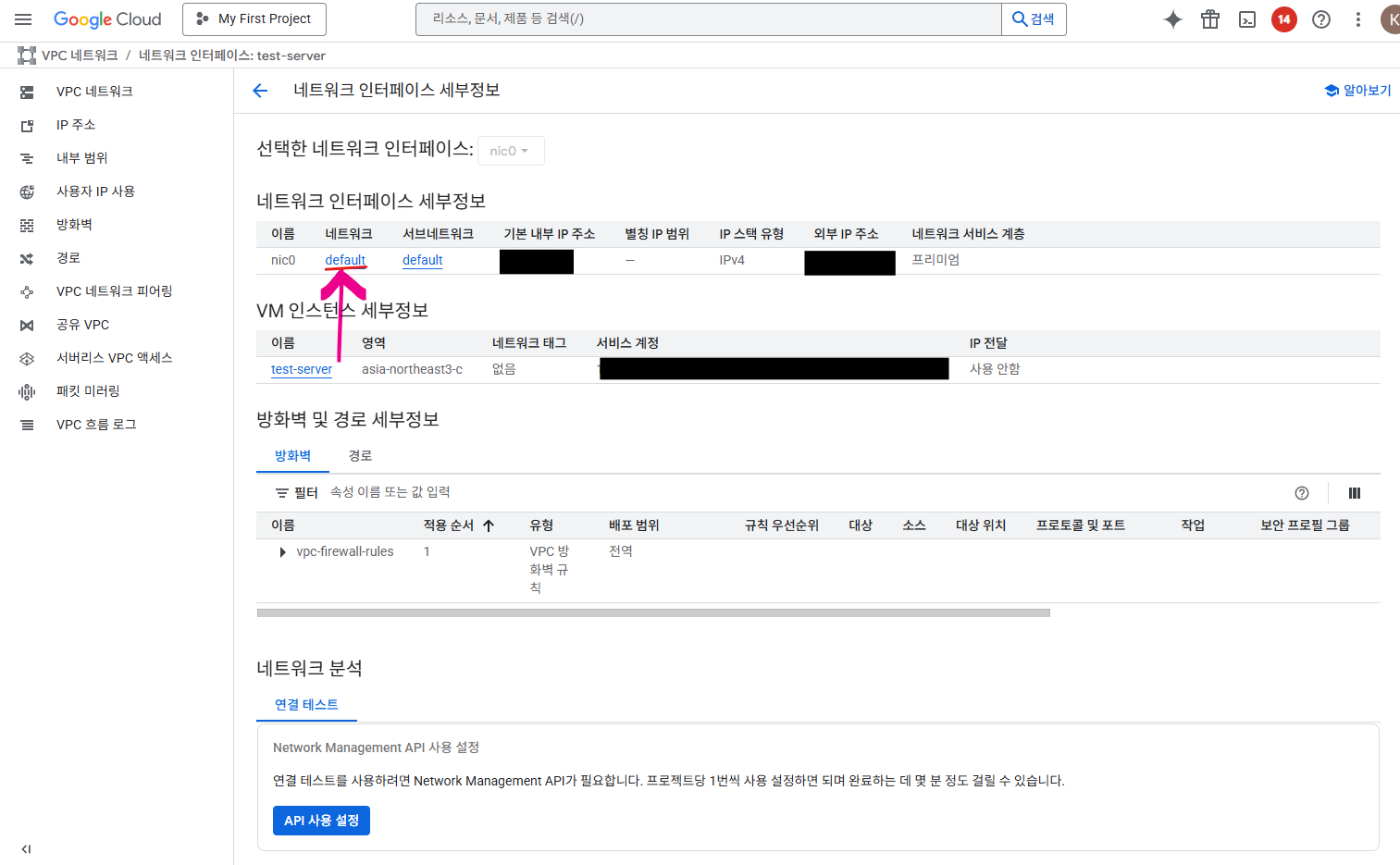Focus the resource search input field
The width and height of the screenshot is (1400, 865).
(709, 19)
